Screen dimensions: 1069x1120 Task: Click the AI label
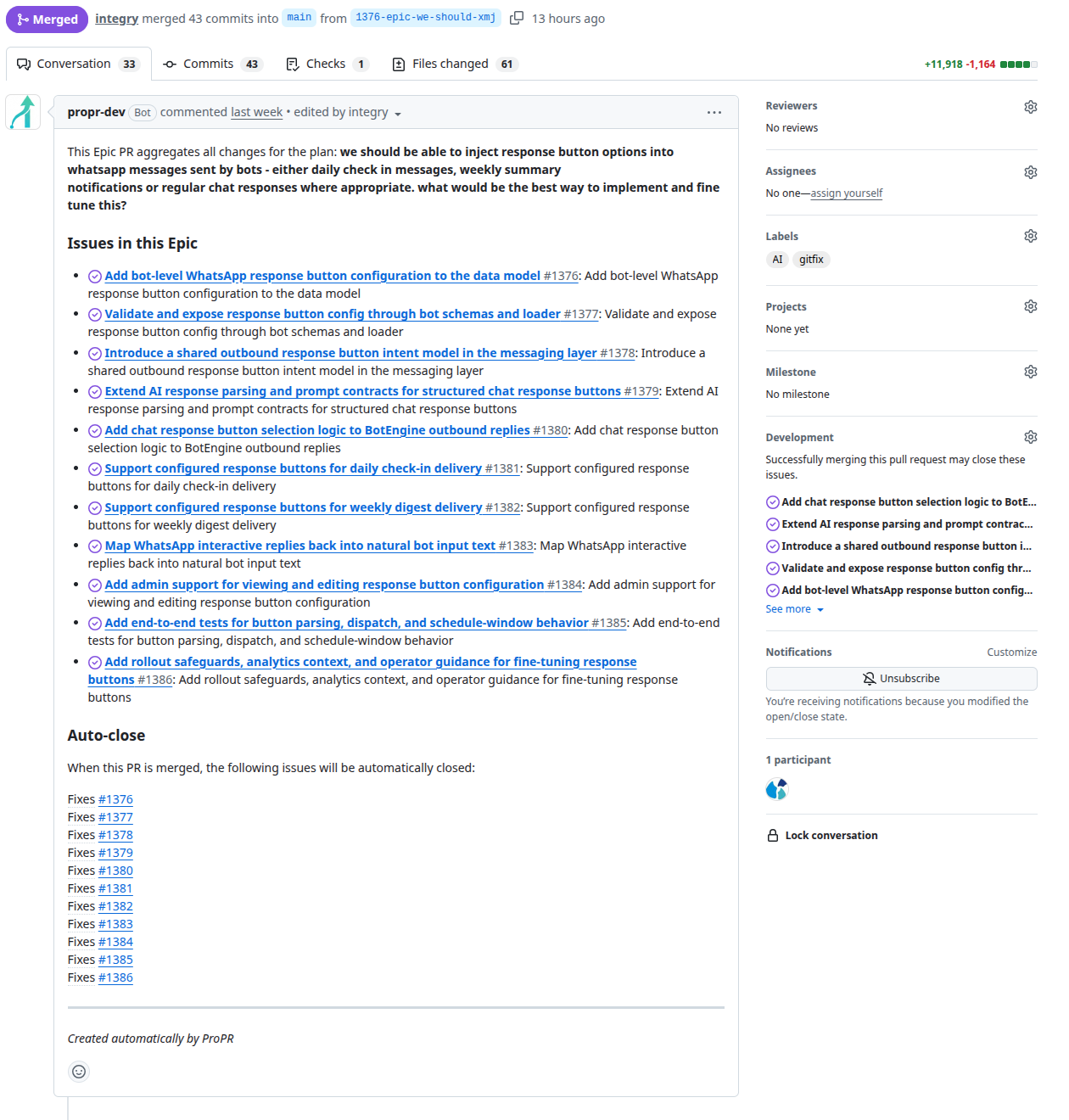(x=777, y=260)
